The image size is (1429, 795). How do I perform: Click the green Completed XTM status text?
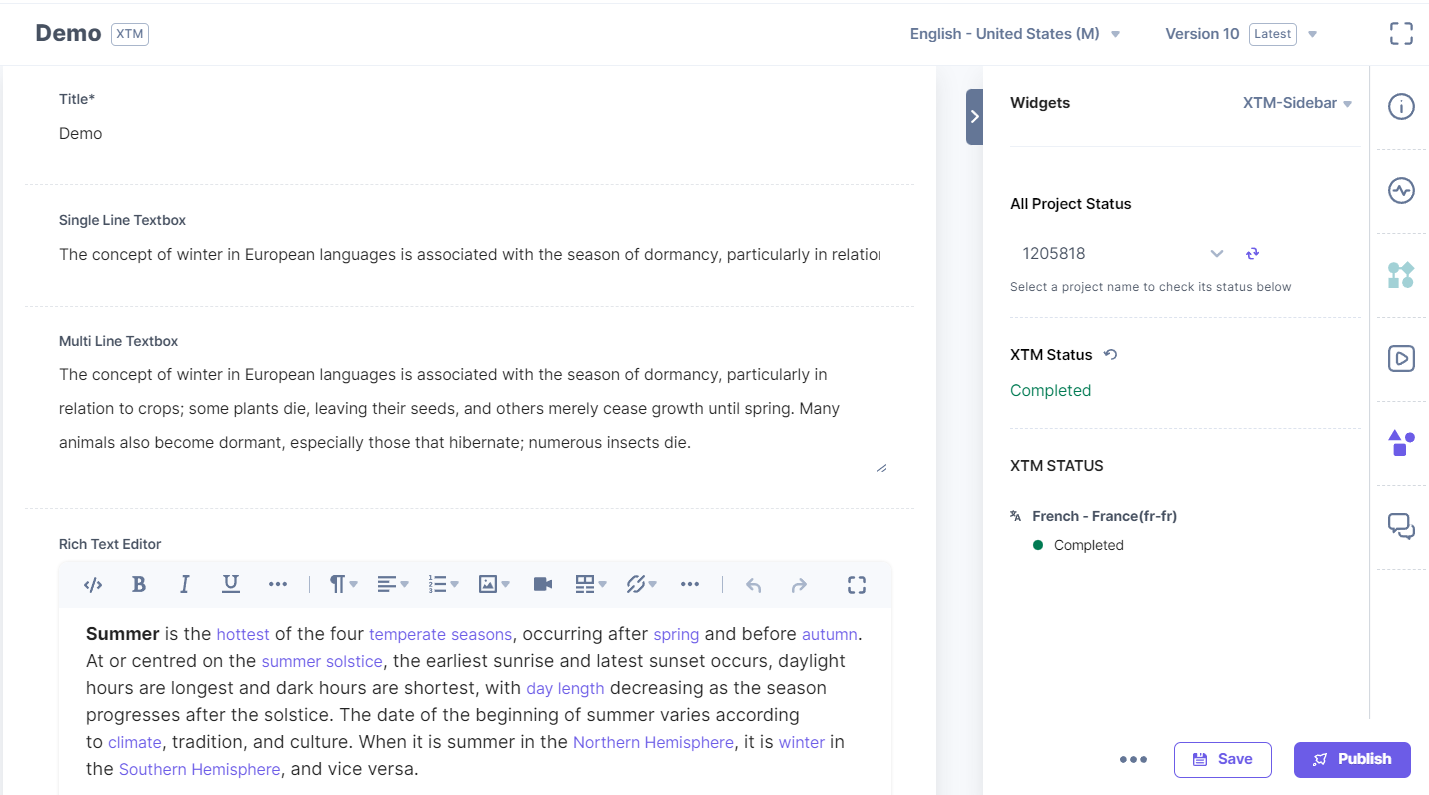tap(1050, 390)
